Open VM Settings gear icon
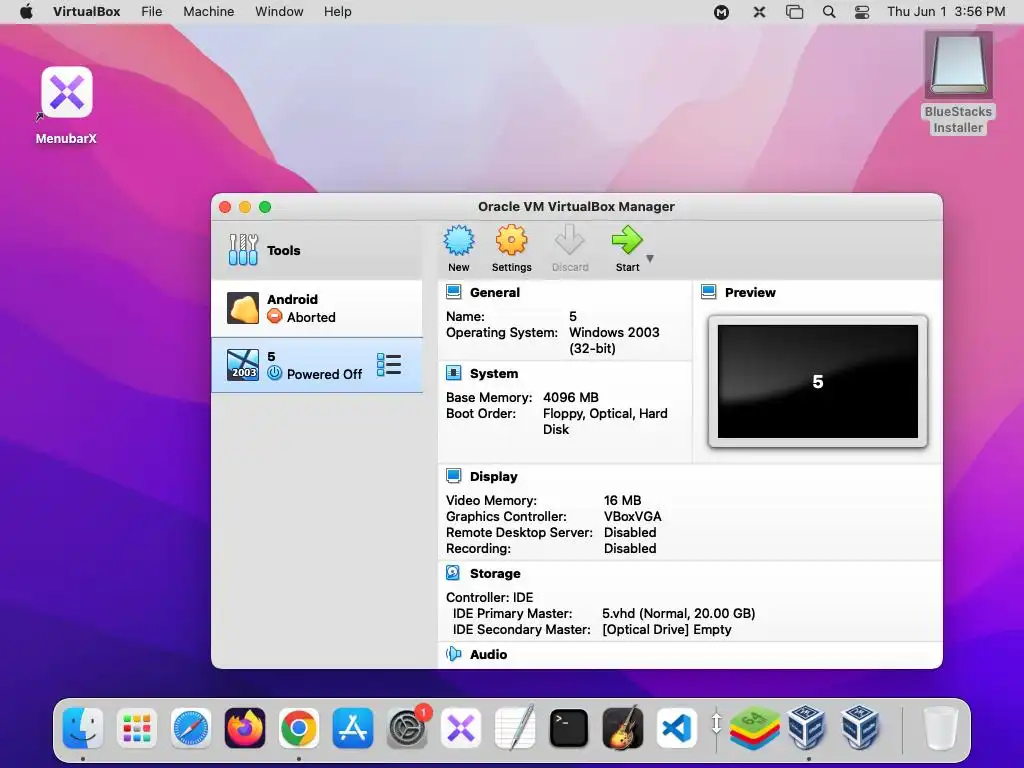Image resolution: width=1024 pixels, height=768 pixels. tap(511, 240)
